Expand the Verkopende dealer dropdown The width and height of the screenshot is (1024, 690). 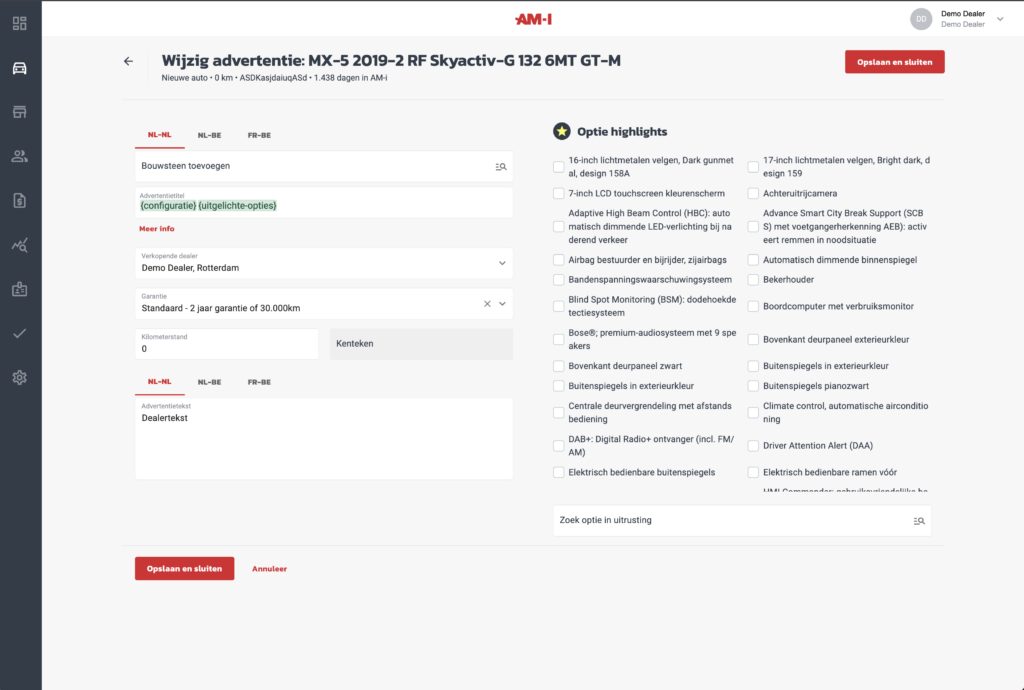pos(502,263)
